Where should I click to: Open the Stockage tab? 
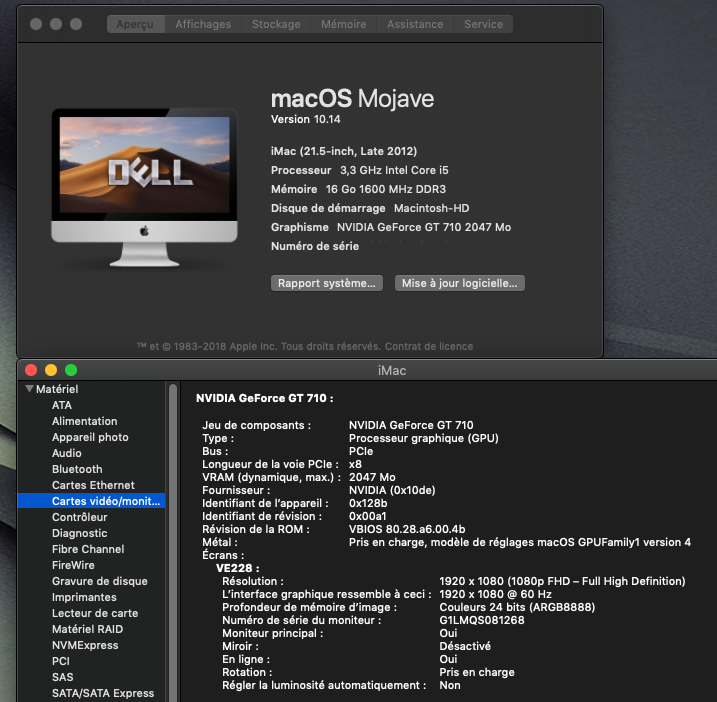(x=276, y=24)
